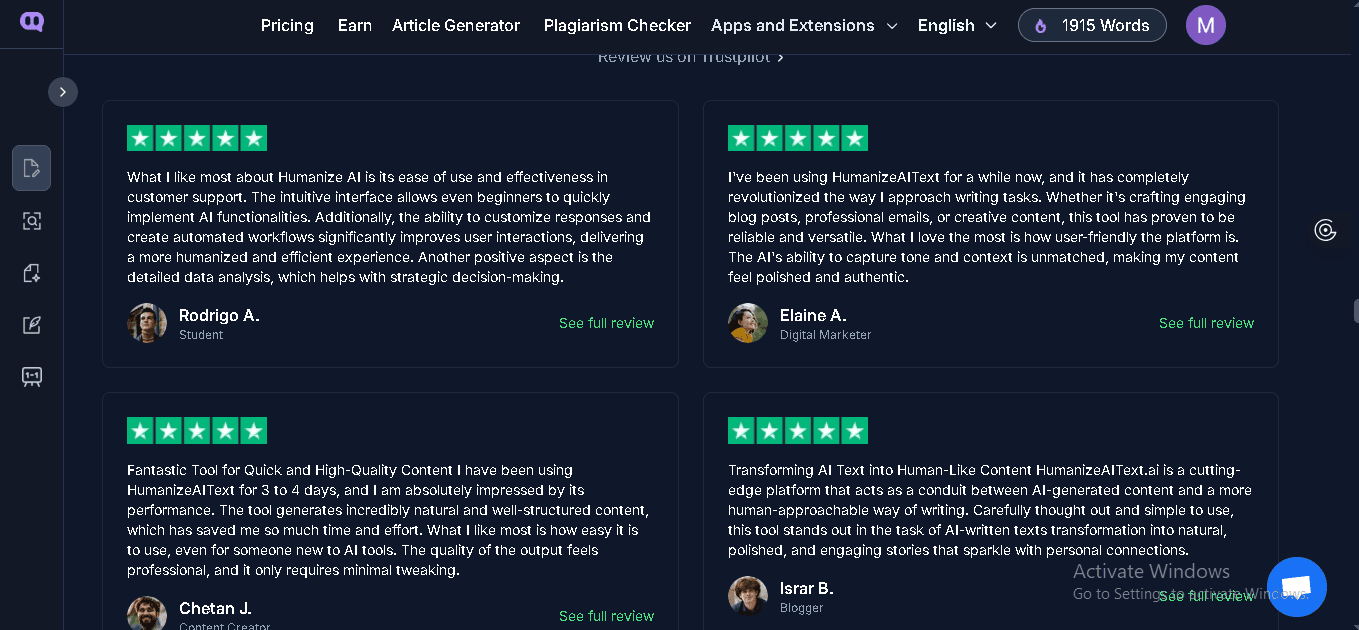Open the AI detector scan tool in sidebar
This screenshot has width=1359, height=630.
point(31,220)
